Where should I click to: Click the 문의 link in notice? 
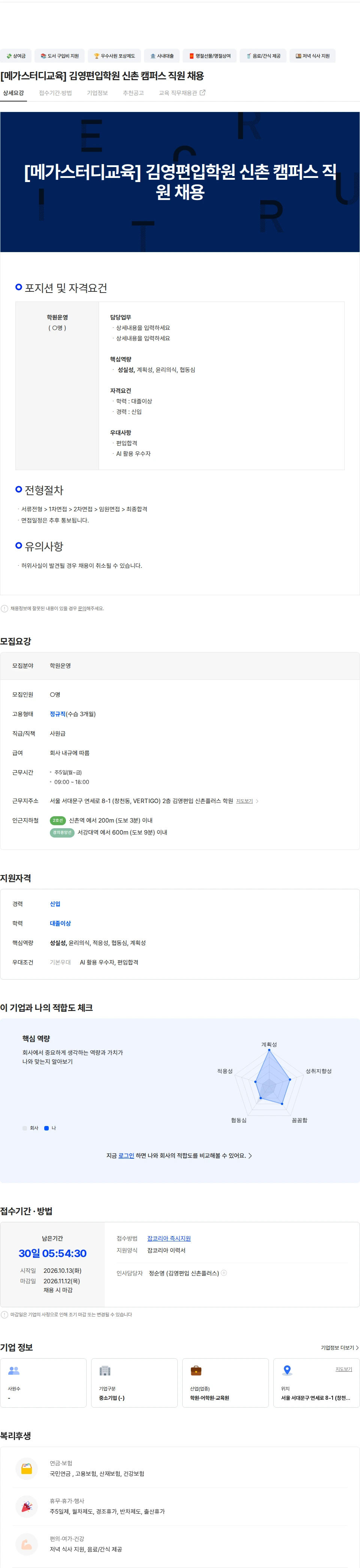coord(82,609)
